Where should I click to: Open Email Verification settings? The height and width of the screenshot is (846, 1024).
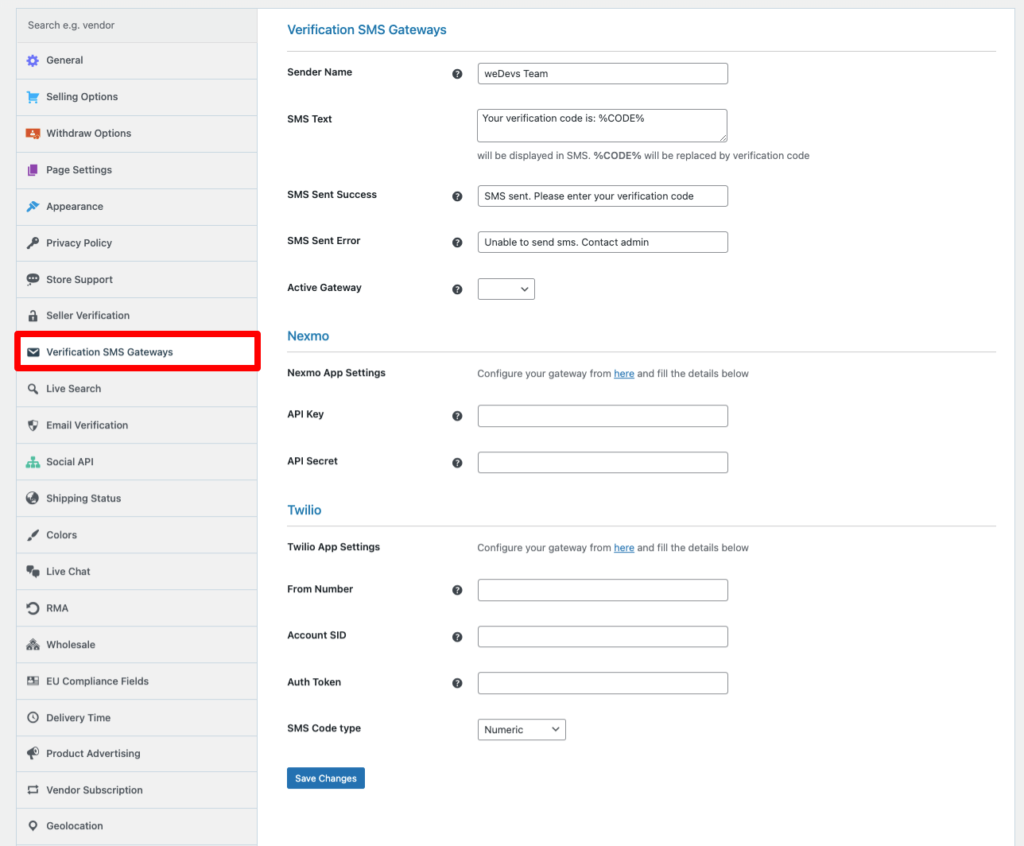click(136, 425)
